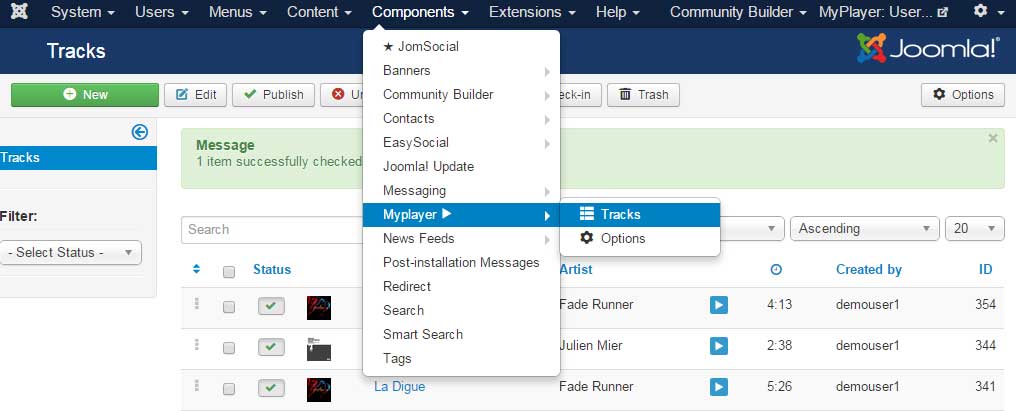Dismiss the message with the close X
Screen dimensions: 1016x411
(x=993, y=138)
